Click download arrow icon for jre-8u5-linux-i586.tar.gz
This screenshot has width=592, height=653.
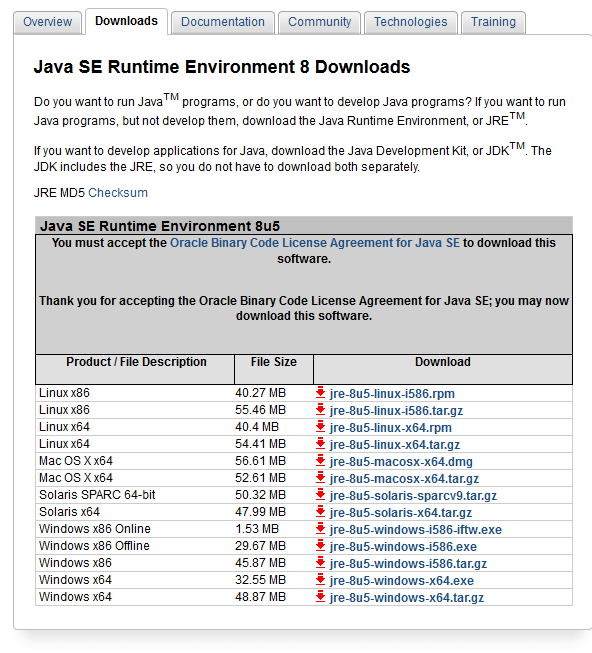320,409
